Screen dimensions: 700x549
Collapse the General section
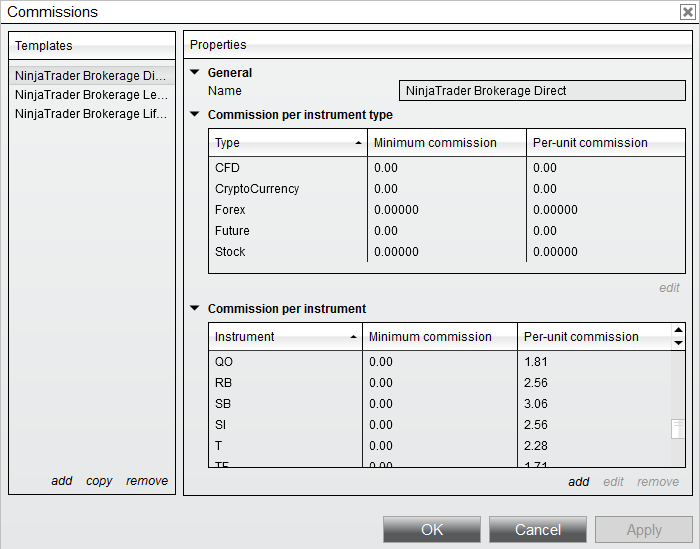[195, 72]
